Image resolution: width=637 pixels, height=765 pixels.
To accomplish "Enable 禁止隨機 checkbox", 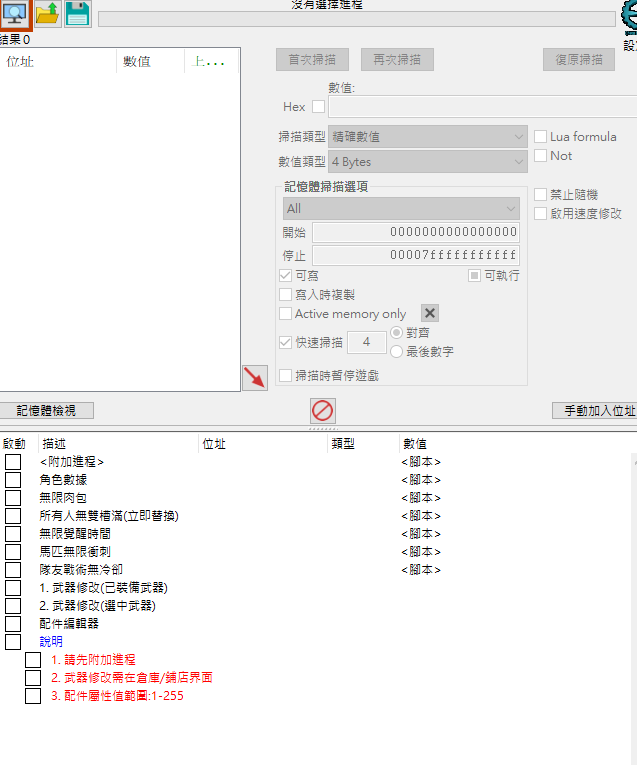I will pos(540,195).
